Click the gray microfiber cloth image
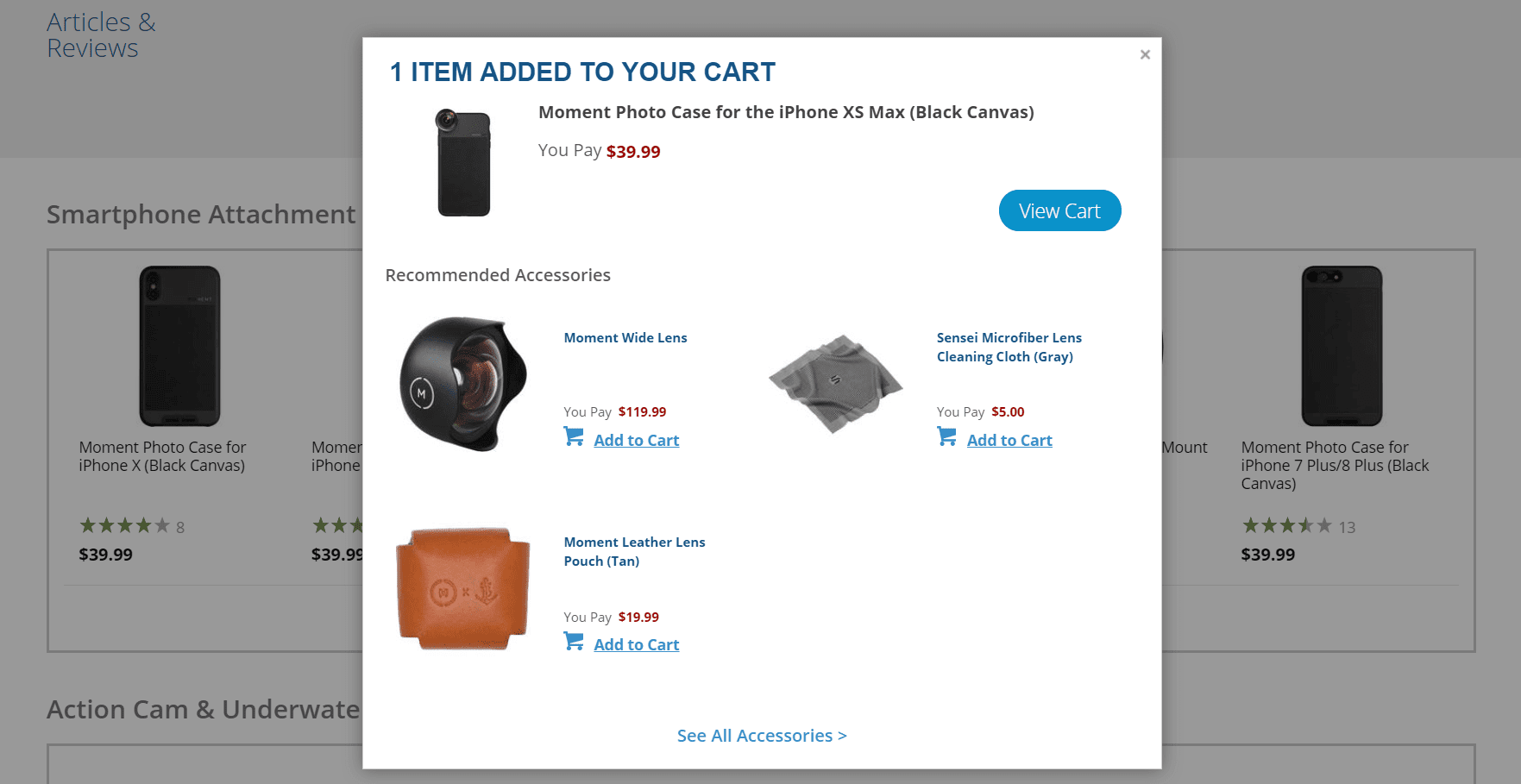Screen dimensions: 1521x784 835,383
